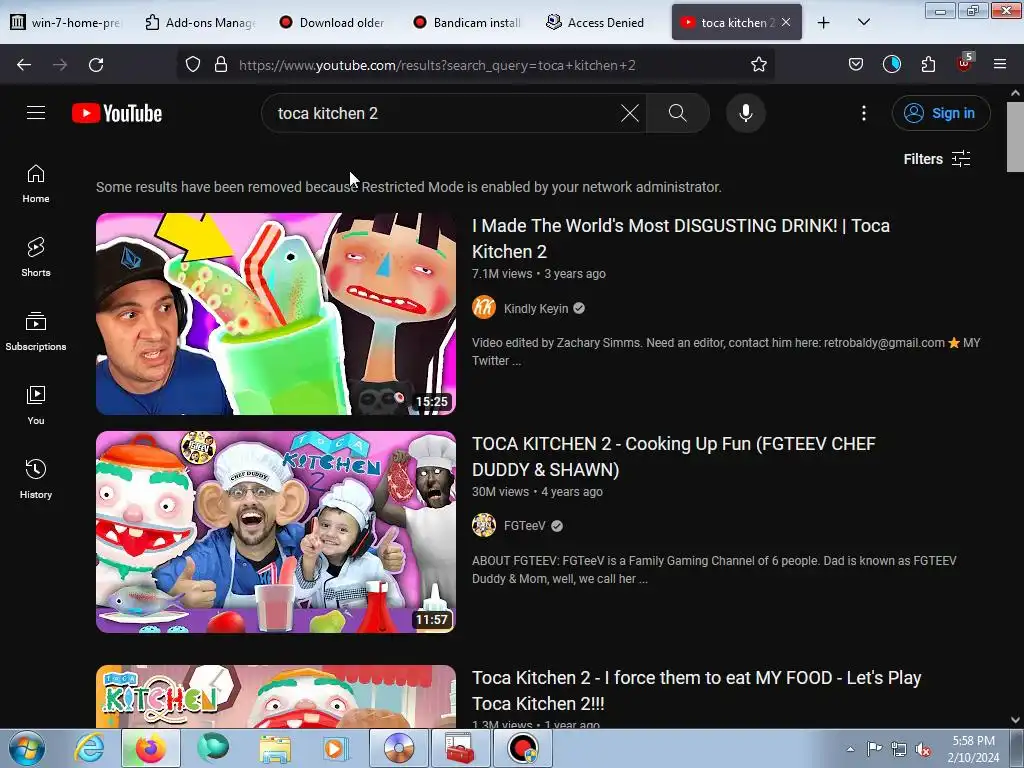Open the DISGUSTING DRINK video title
Screen dimensions: 1024x768
[x=681, y=238]
